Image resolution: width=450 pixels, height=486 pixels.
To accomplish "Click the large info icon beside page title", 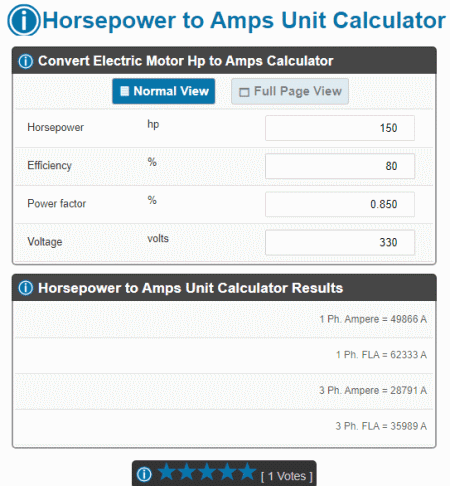I will (x=24, y=20).
